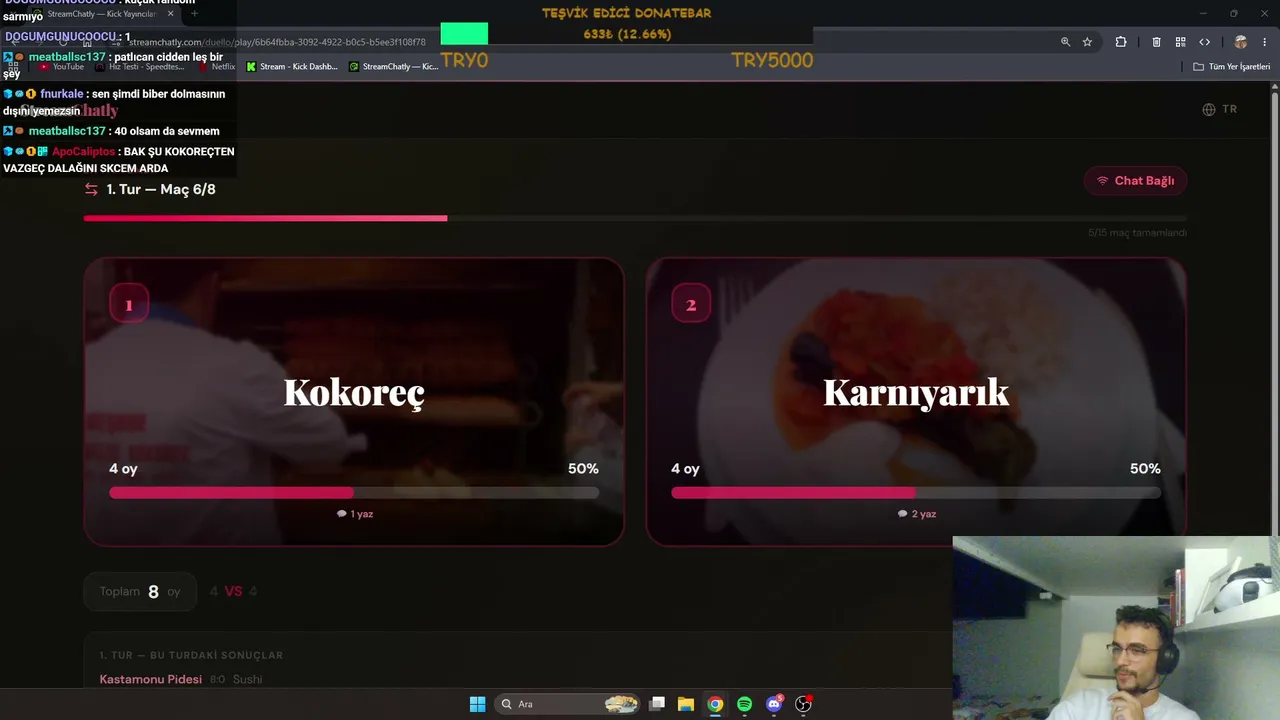Click the '1. Tur — Maç 6/8' heading
1280x720 pixels.
click(160, 189)
